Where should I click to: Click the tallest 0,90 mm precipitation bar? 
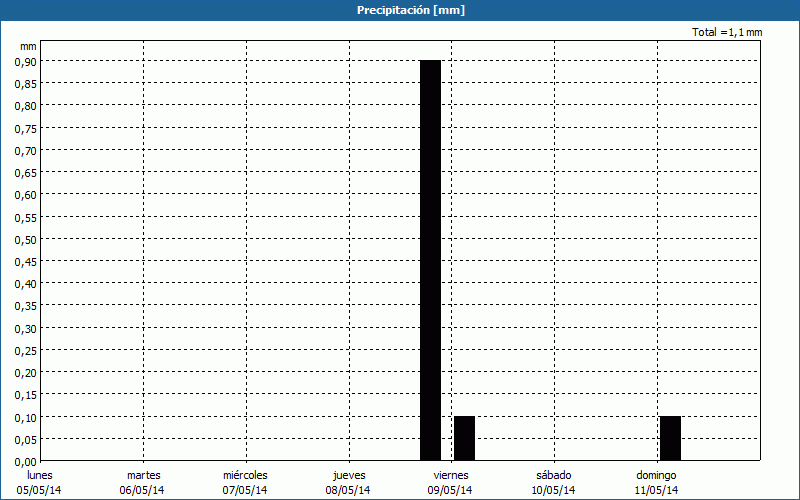click(x=430, y=260)
